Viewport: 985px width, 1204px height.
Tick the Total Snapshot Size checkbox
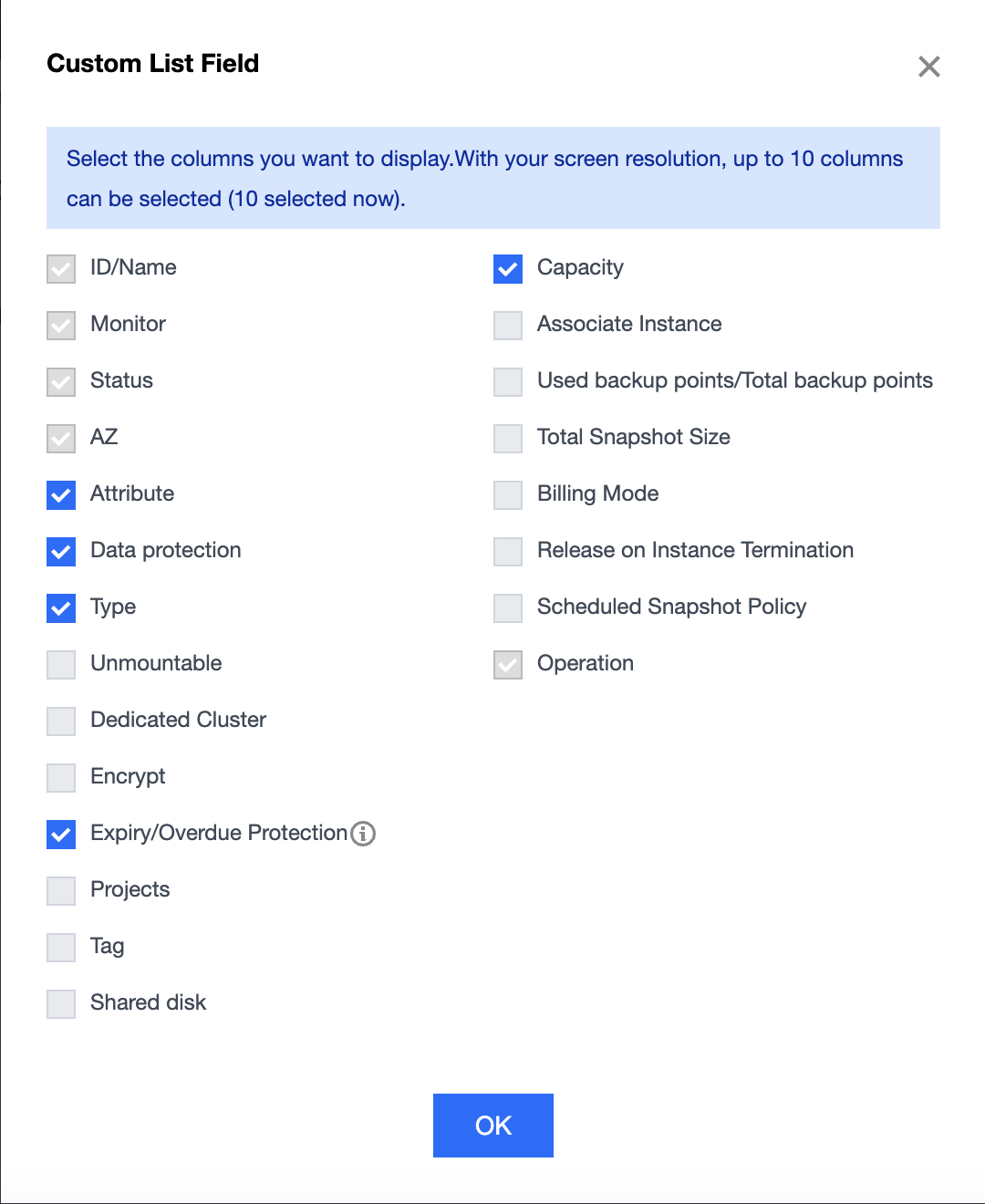click(508, 439)
